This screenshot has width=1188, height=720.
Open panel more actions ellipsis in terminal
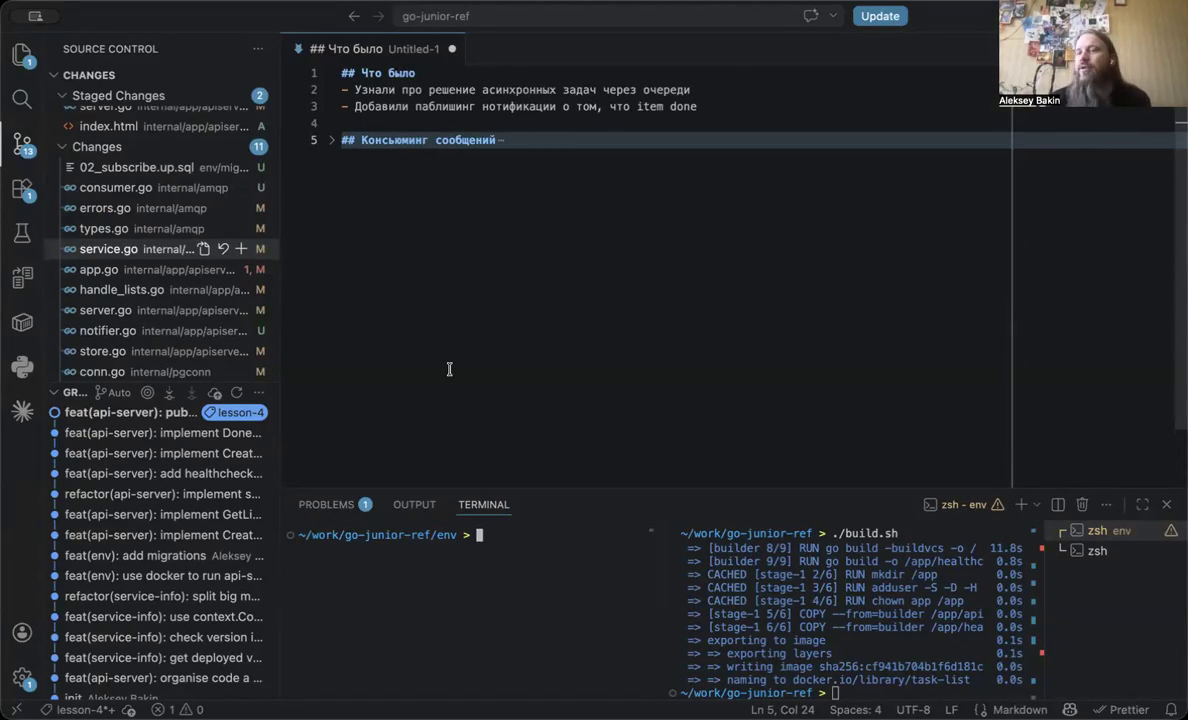pos(1106,505)
